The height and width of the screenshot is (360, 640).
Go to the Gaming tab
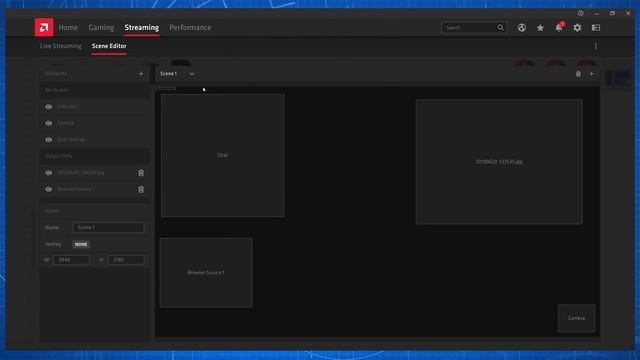[101, 27]
